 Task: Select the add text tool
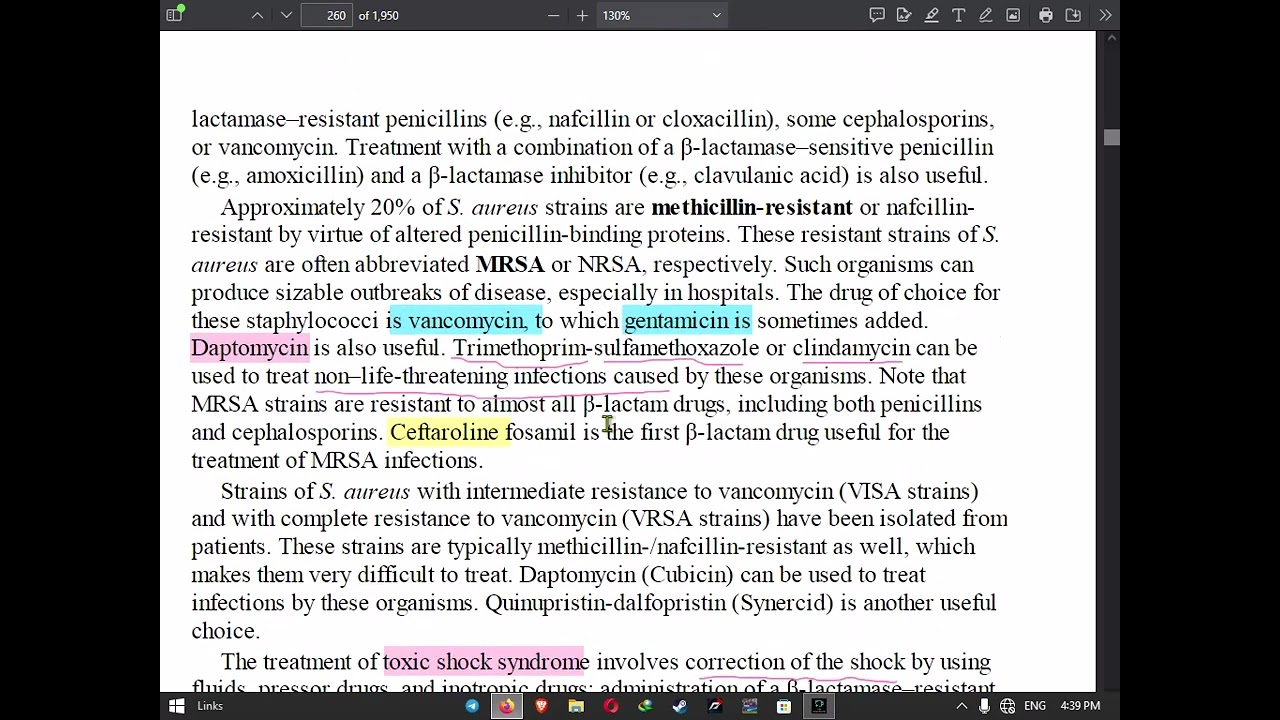pos(958,15)
